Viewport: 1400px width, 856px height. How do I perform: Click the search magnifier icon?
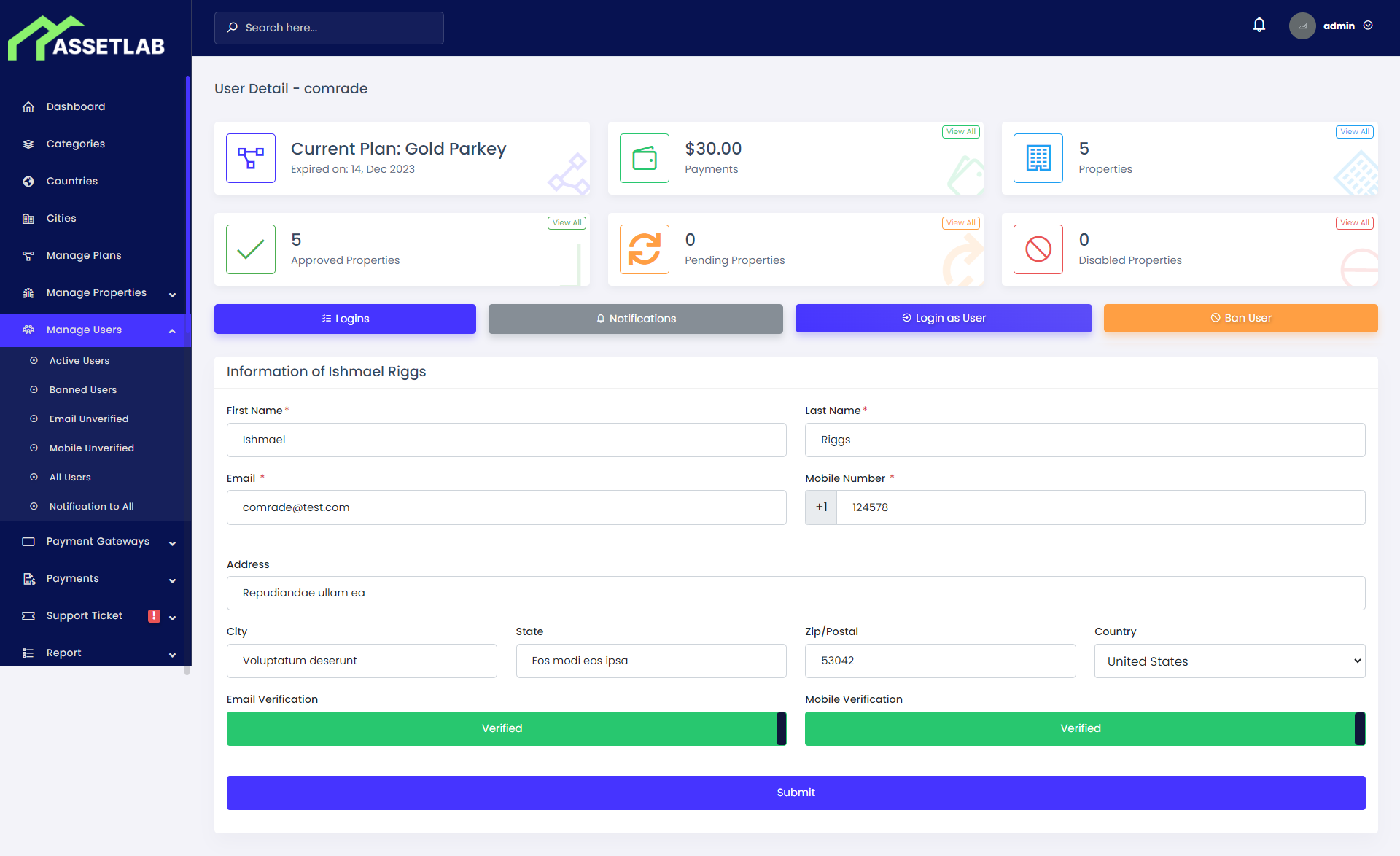pos(232,27)
